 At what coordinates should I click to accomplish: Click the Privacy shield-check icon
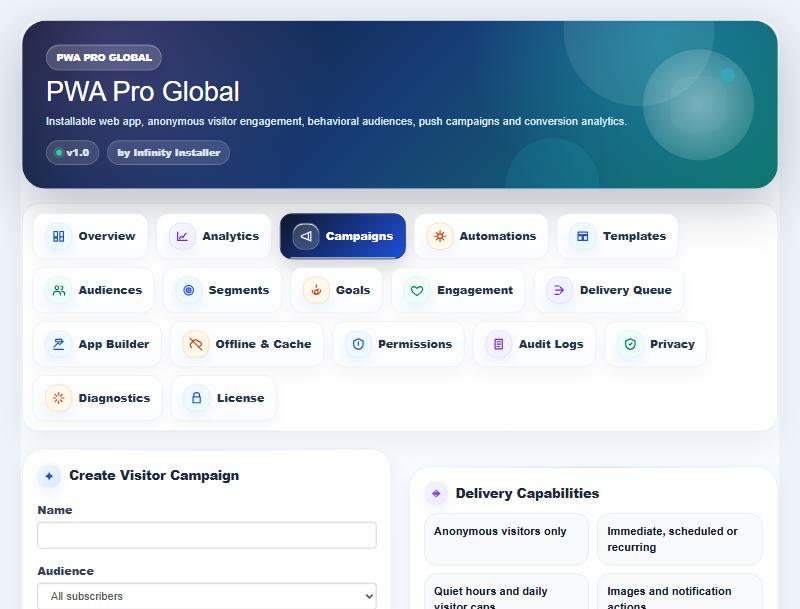click(x=630, y=344)
